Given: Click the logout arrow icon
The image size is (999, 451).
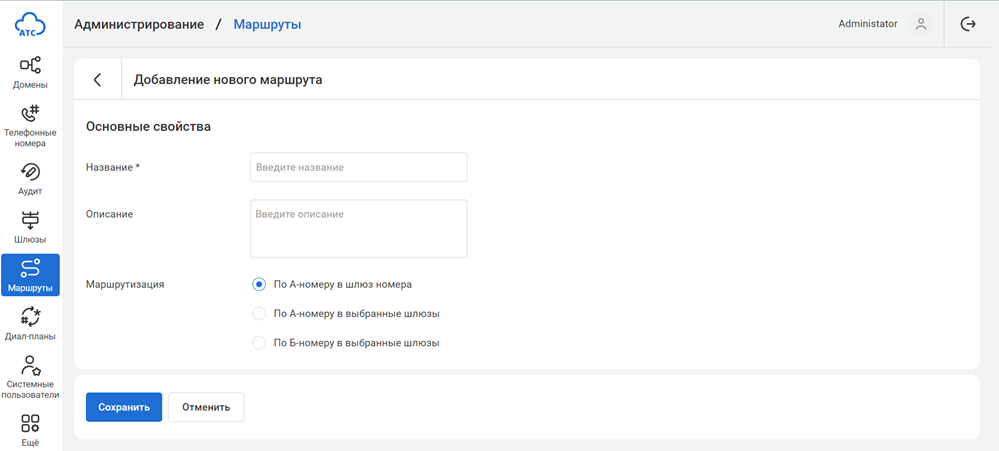Looking at the screenshot, I should (967, 24).
